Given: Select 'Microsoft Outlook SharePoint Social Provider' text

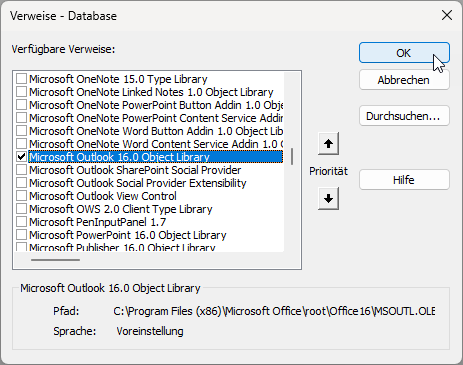Looking at the screenshot, I should pyautogui.click(x=135, y=170).
